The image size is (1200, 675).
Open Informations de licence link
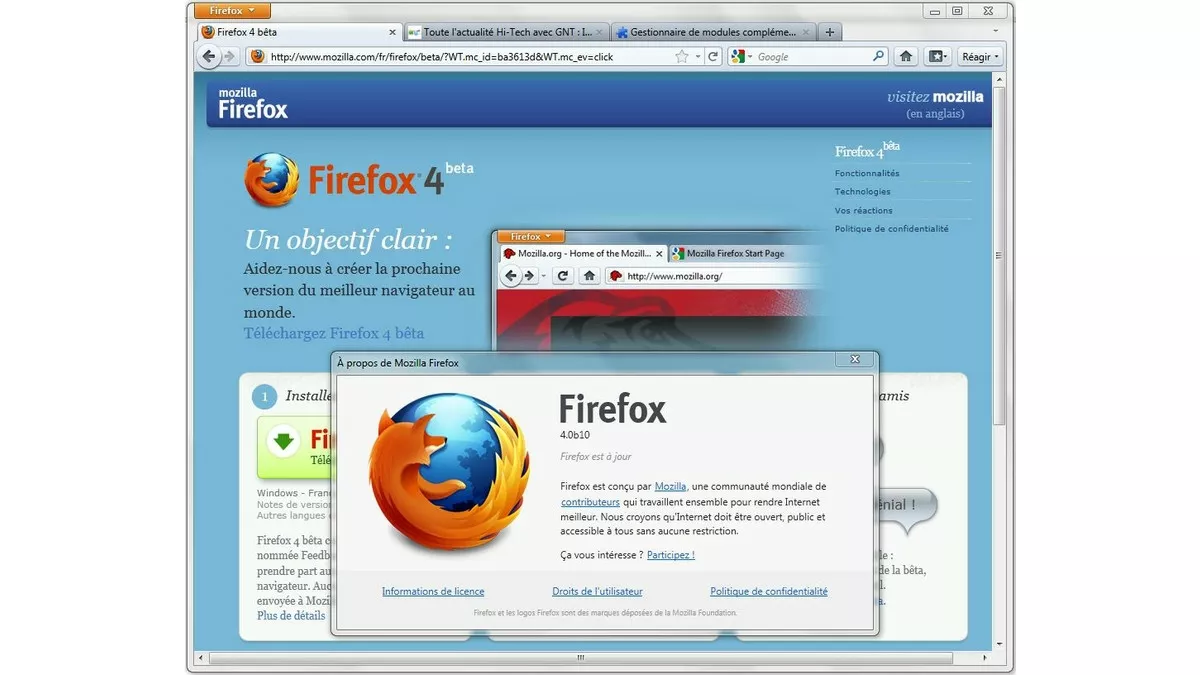click(433, 591)
